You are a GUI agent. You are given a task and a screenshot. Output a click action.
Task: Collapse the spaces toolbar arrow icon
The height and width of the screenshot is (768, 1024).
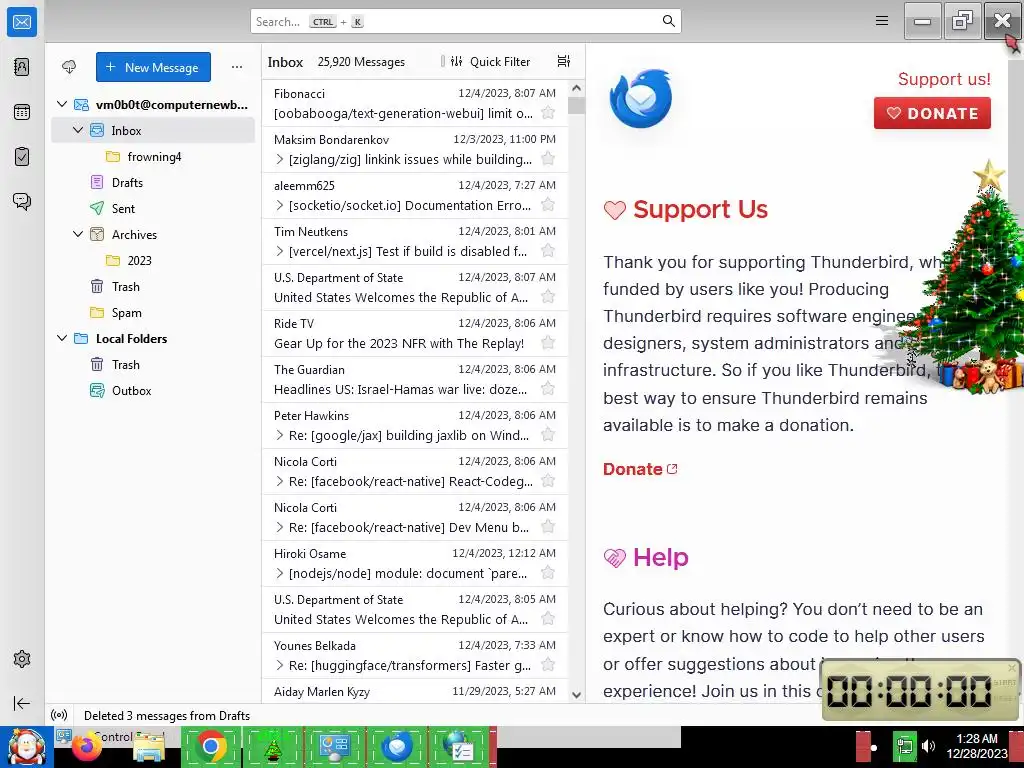click(x=22, y=703)
